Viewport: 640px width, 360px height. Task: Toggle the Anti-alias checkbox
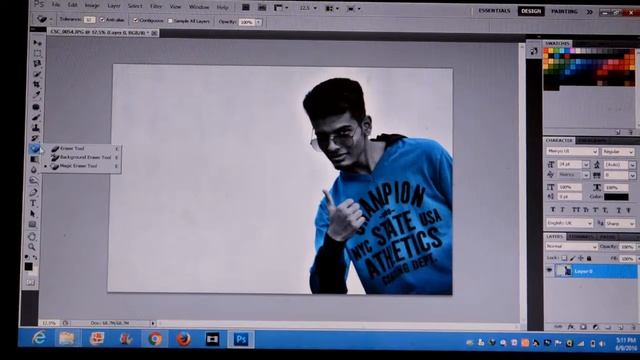(102, 20)
